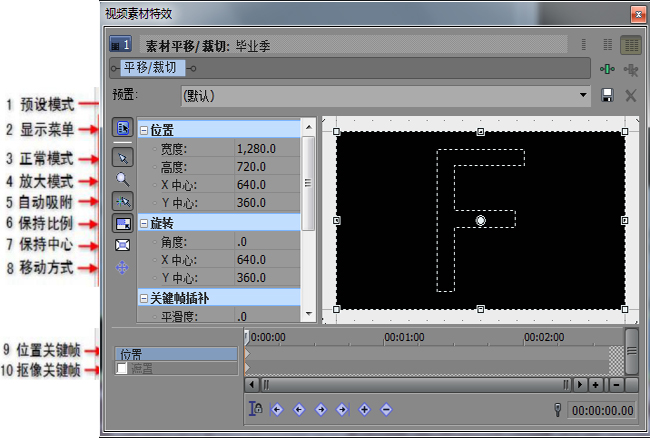Toggle Size About Center button
650x438 pixels.
tap(122, 245)
